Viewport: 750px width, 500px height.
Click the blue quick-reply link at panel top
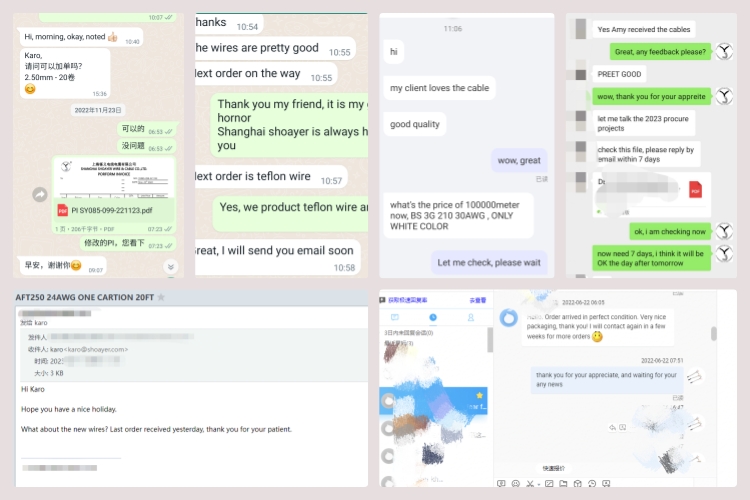coord(408,300)
